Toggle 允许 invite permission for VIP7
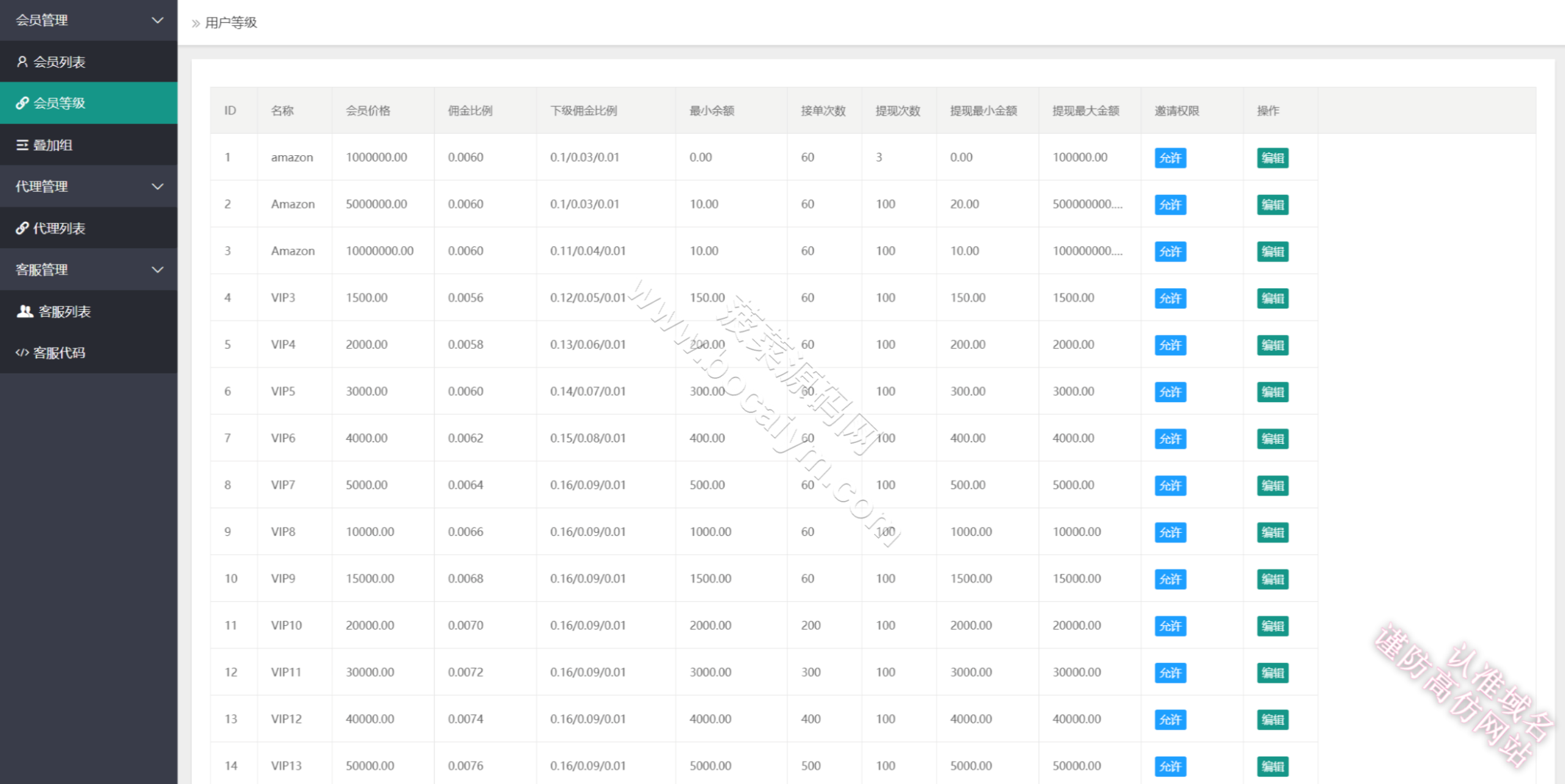 point(1170,486)
